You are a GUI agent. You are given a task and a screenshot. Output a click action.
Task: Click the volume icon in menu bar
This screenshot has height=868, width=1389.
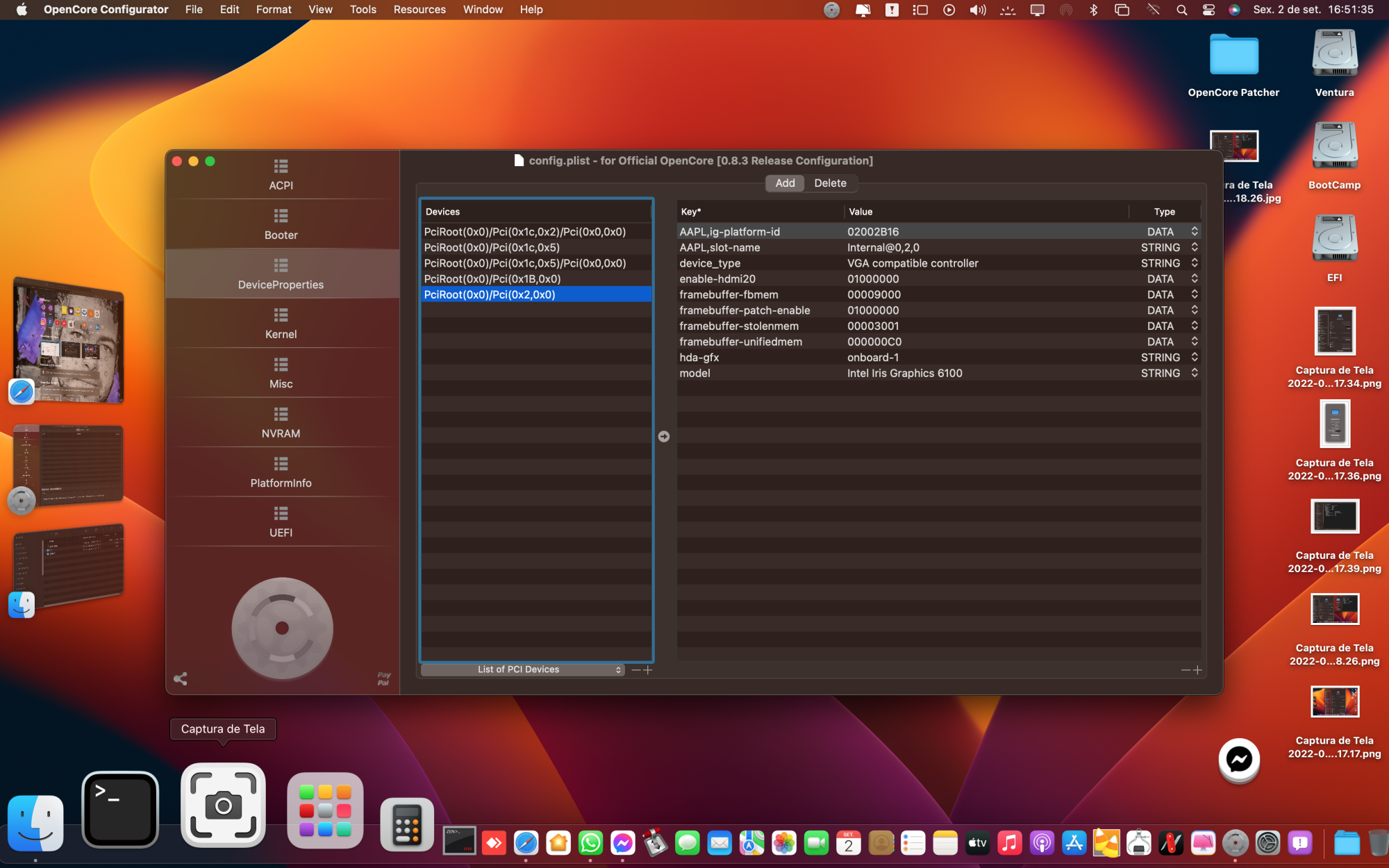click(978, 10)
